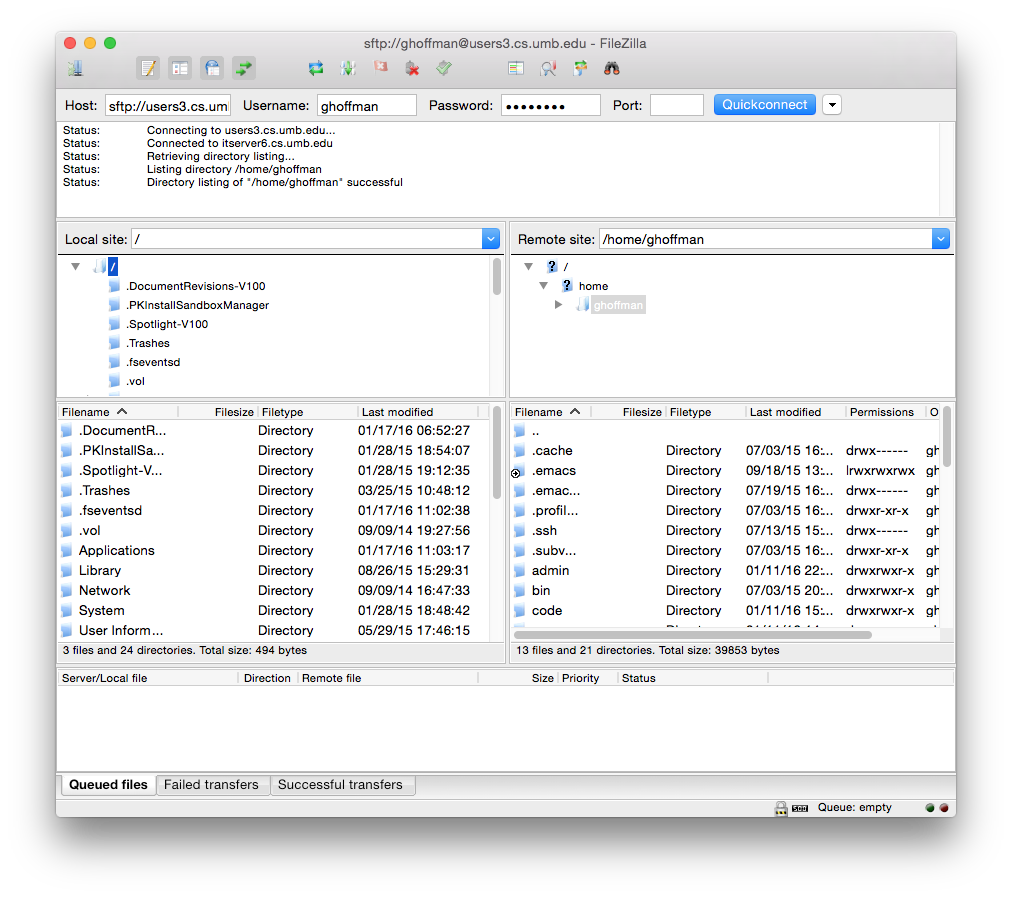This screenshot has height=897, width=1012.
Task: Select .Spotlight-V100 in local tree
Action: (167, 324)
